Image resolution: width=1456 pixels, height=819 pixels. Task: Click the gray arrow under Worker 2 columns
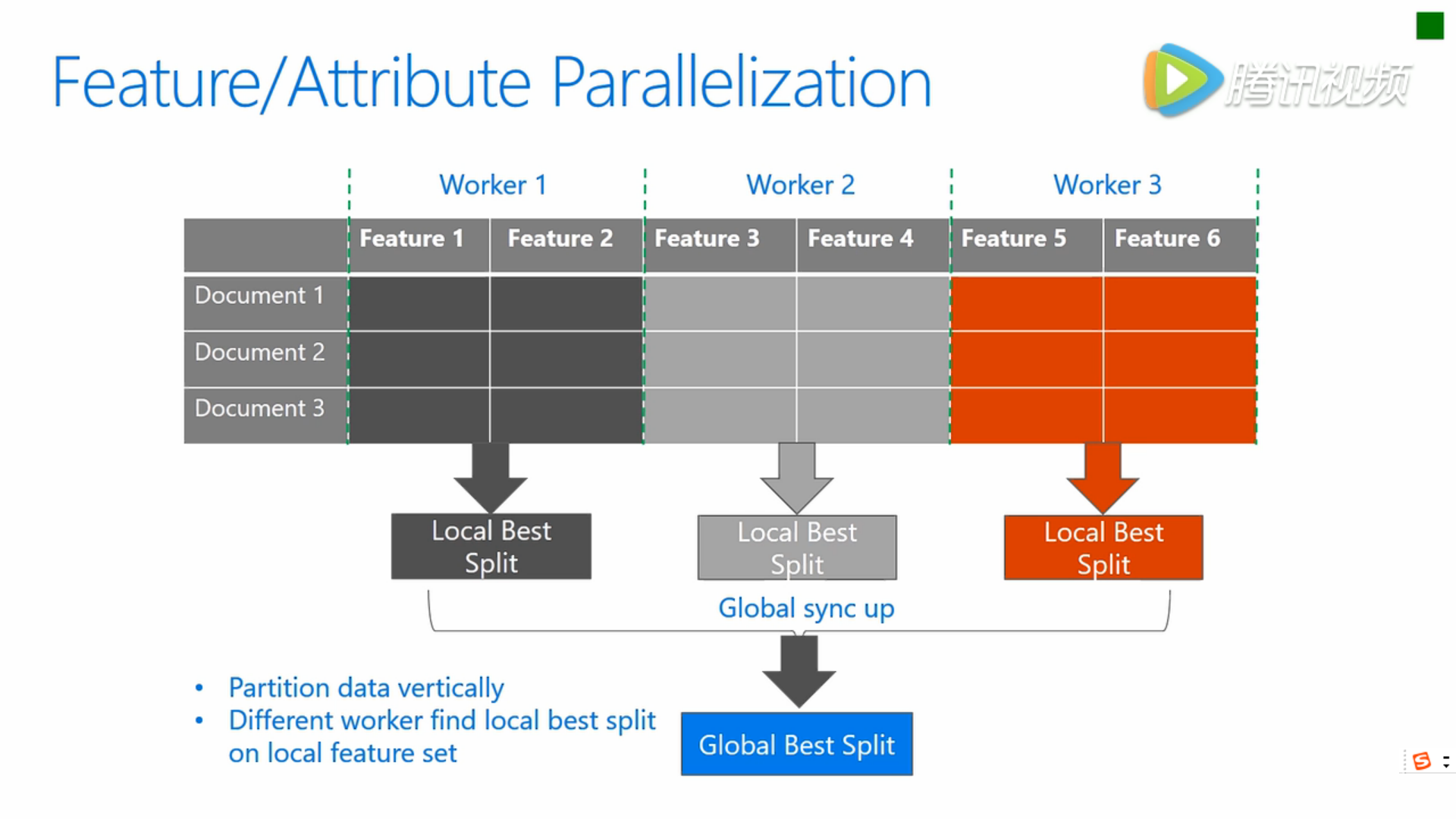coord(797,478)
